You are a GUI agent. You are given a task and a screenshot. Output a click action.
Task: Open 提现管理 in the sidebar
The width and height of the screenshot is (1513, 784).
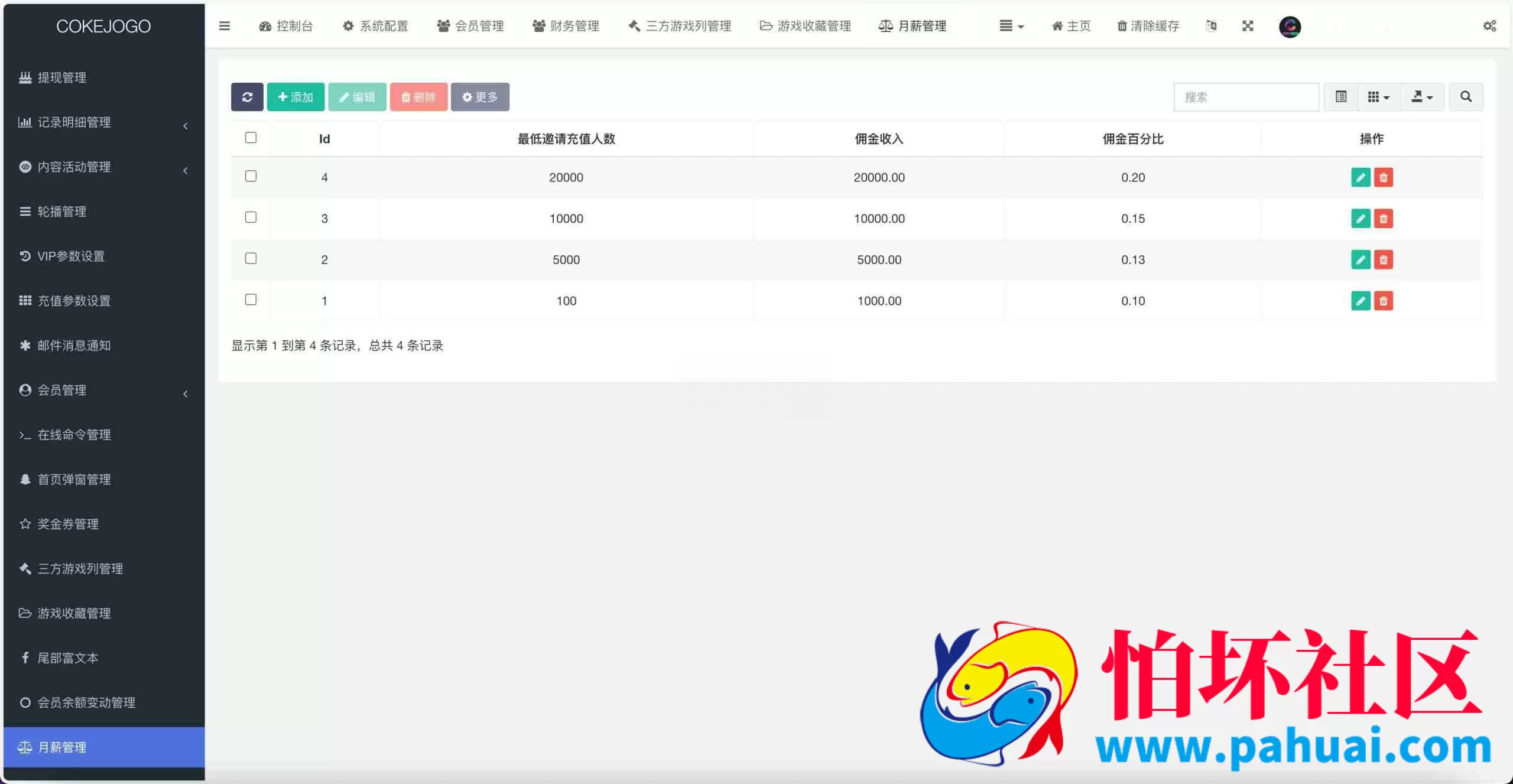(x=104, y=77)
